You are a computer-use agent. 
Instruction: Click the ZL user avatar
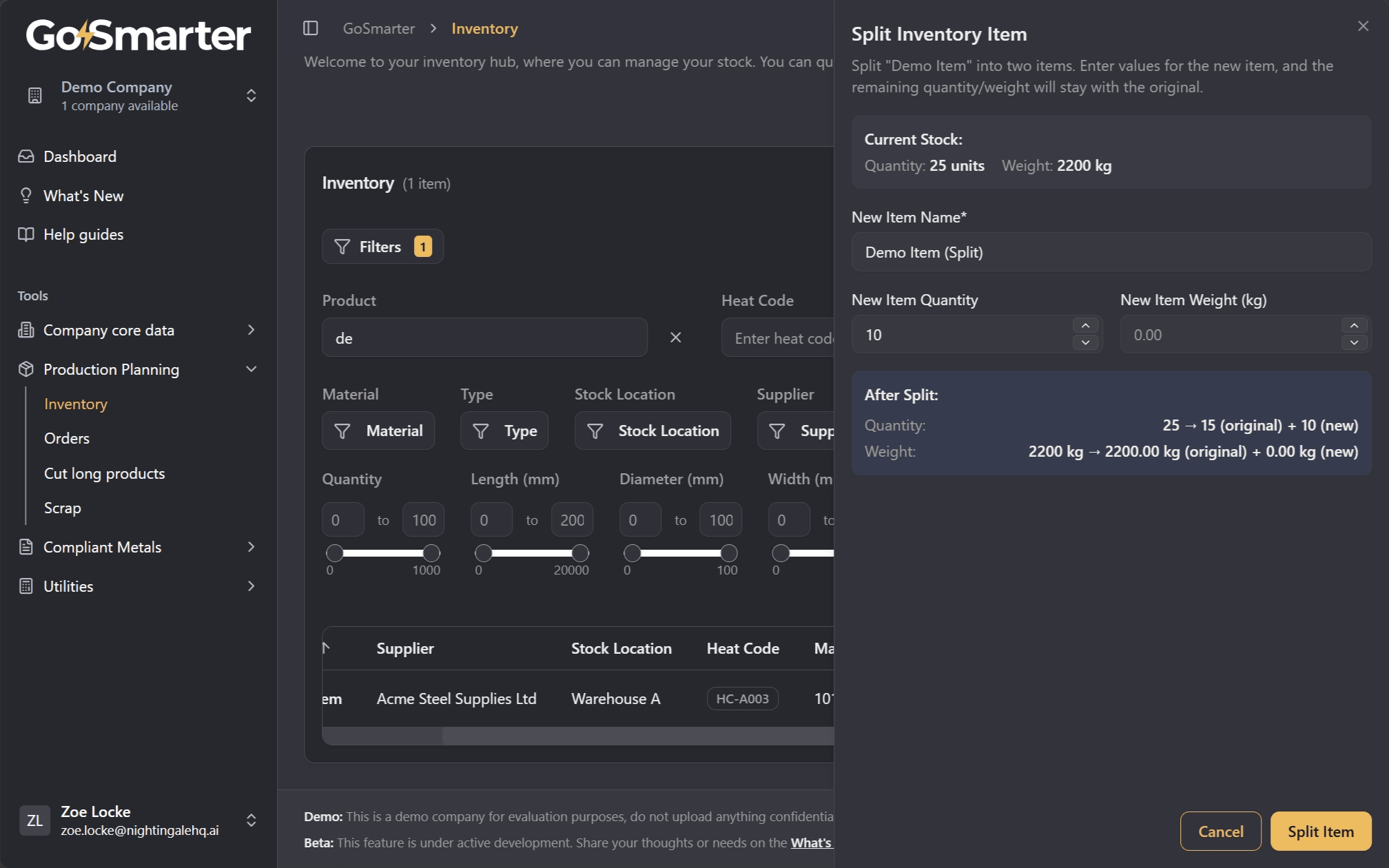[34, 820]
